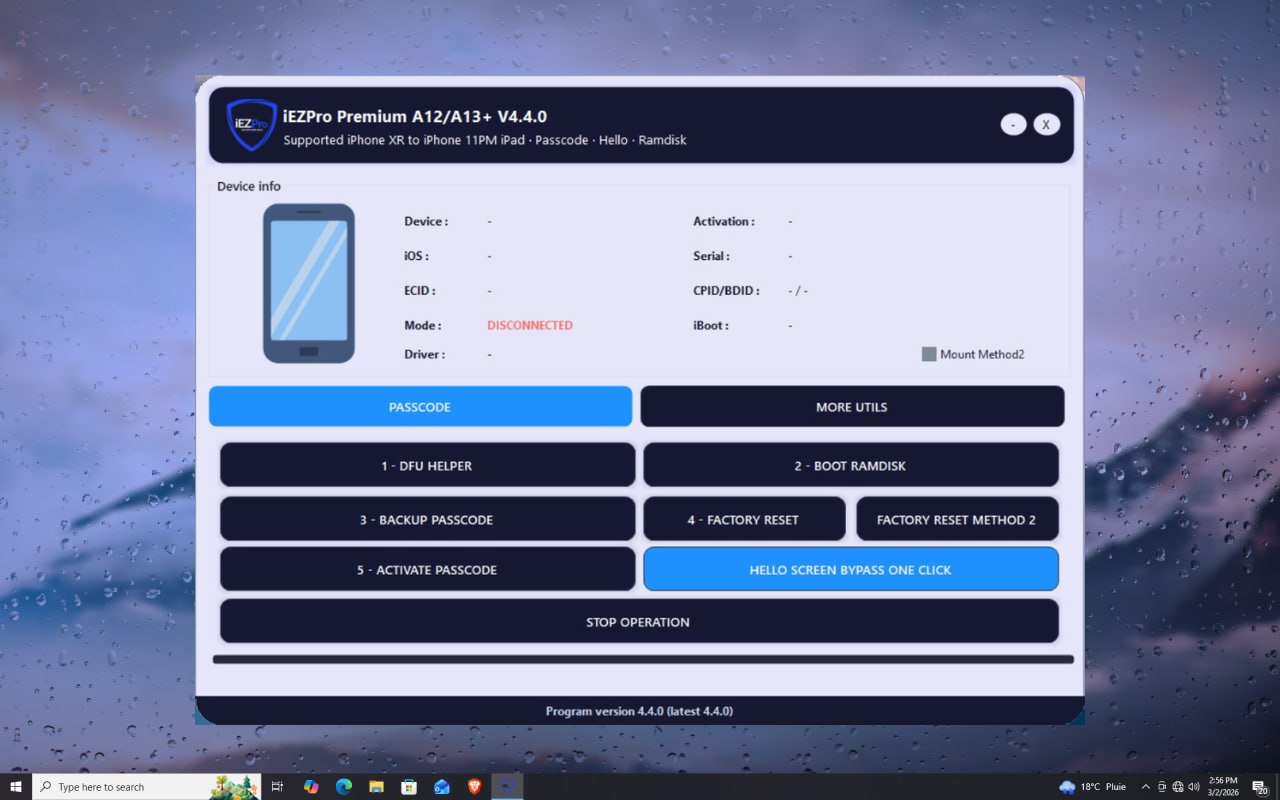
Task: Click the 1 - DFU HELPER button
Action: [x=427, y=465]
